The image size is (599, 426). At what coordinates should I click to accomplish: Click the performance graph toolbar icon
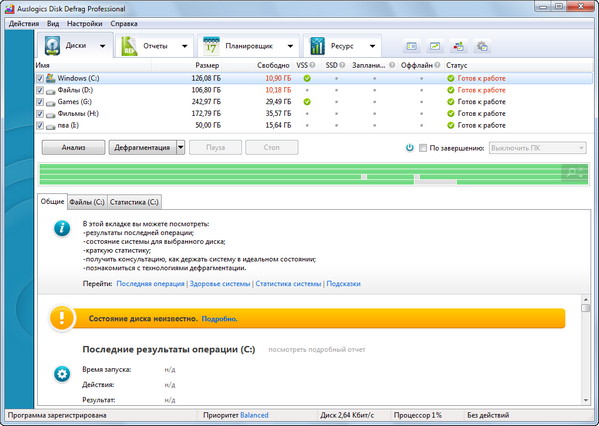[x=435, y=46]
